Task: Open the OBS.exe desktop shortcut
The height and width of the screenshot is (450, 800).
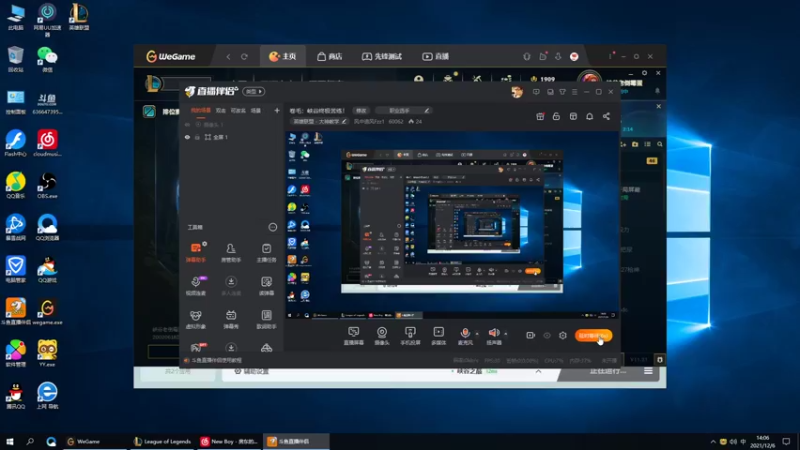Action: (x=47, y=186)
